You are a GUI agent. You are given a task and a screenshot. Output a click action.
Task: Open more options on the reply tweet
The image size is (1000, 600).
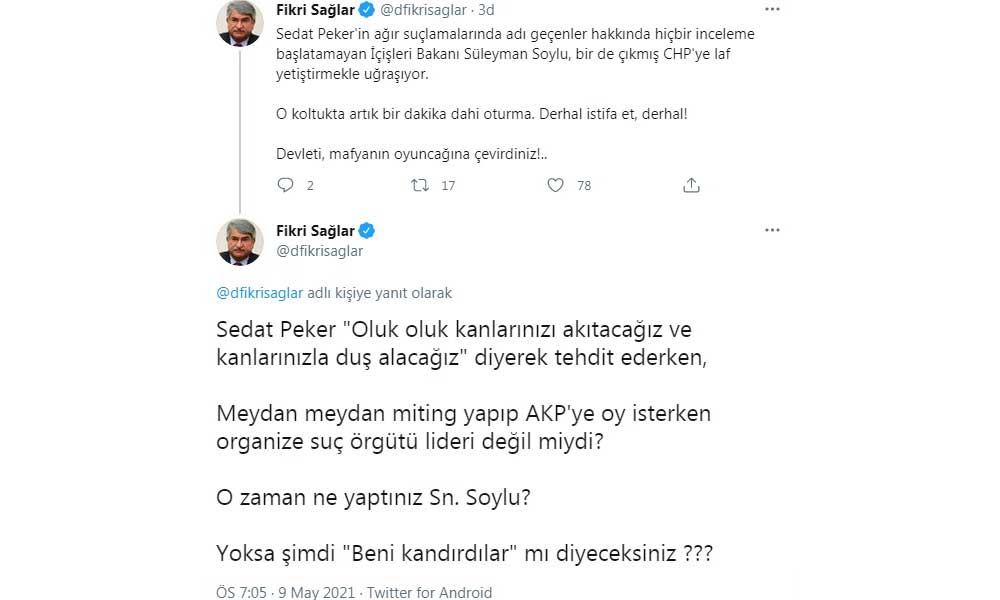tap(771, 230)
